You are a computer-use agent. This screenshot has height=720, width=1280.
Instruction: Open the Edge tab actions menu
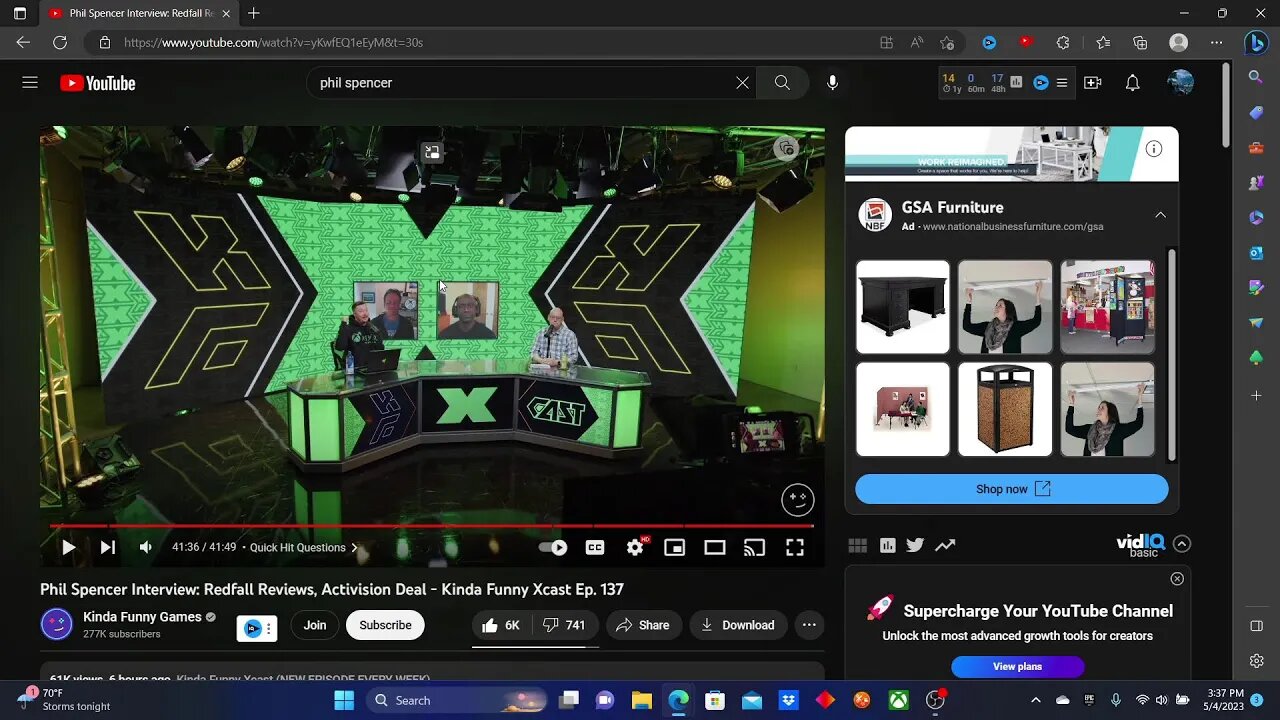20,13
